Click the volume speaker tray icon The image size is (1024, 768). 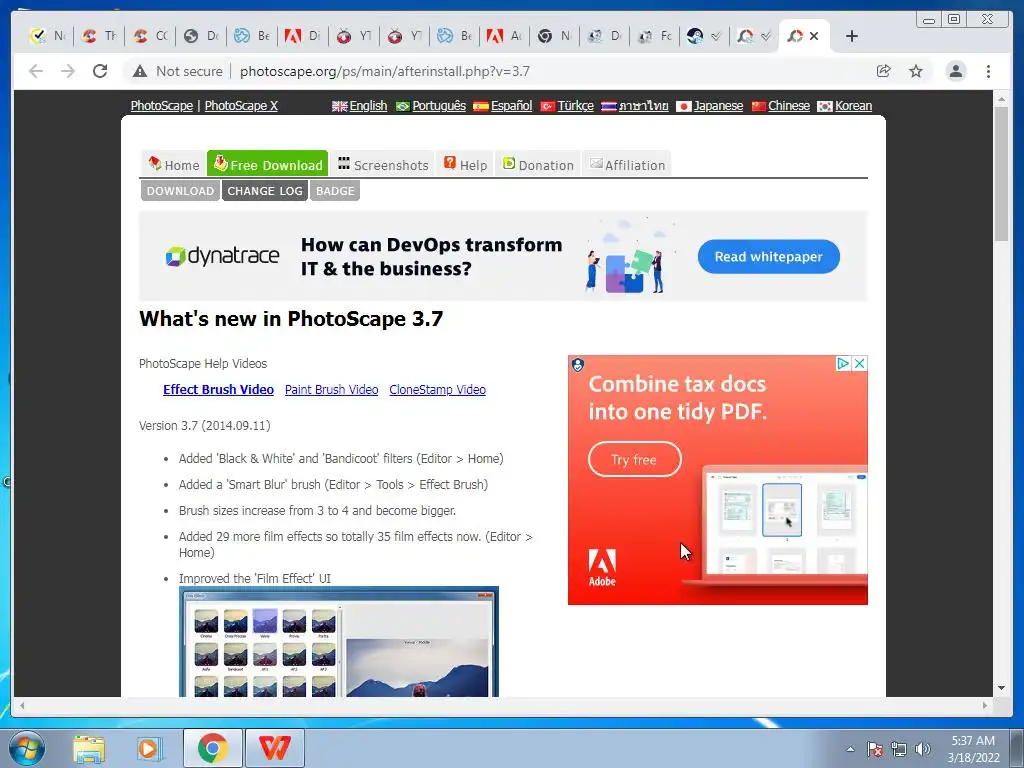coord(923,749)
